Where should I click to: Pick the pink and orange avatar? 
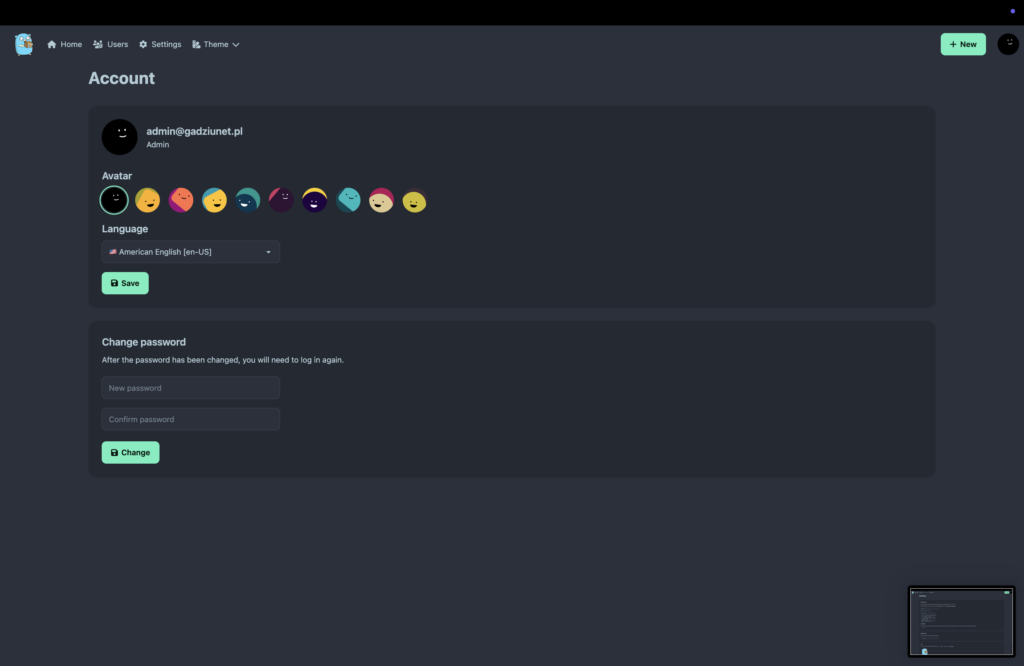(x=181, y=200)
